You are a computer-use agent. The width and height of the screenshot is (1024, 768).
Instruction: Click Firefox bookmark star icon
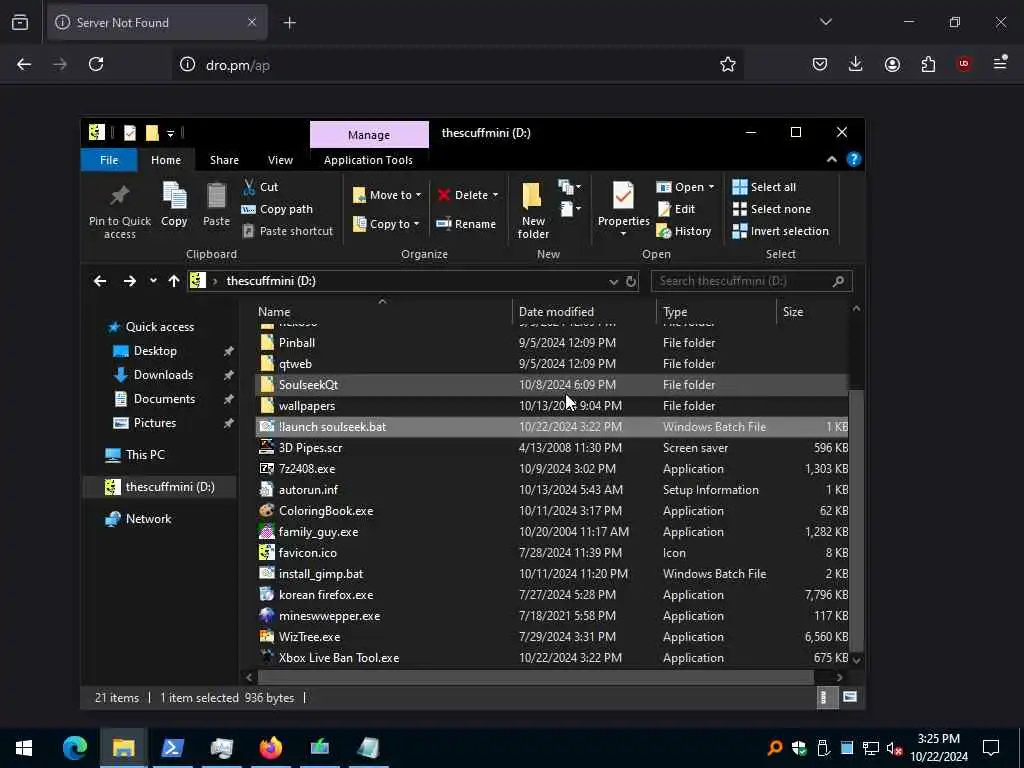coord(728,64)
